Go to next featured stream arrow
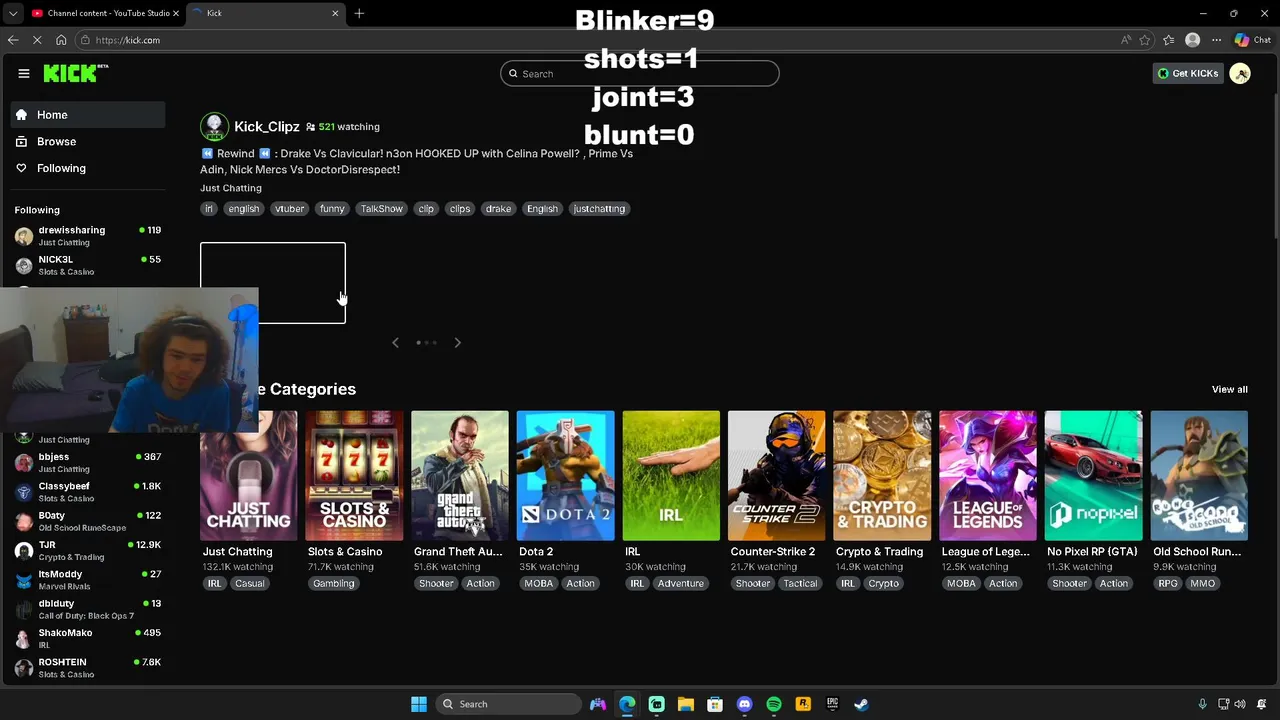 [457, 343]
